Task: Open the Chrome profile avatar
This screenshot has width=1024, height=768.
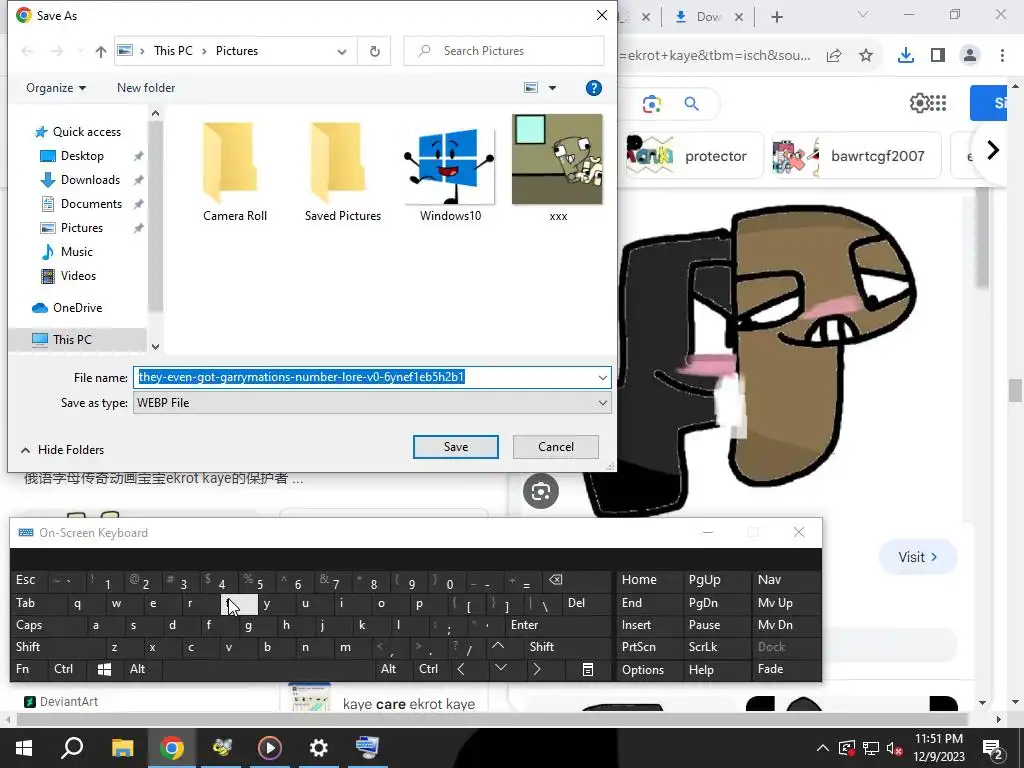Action: (x=970, y=56)
